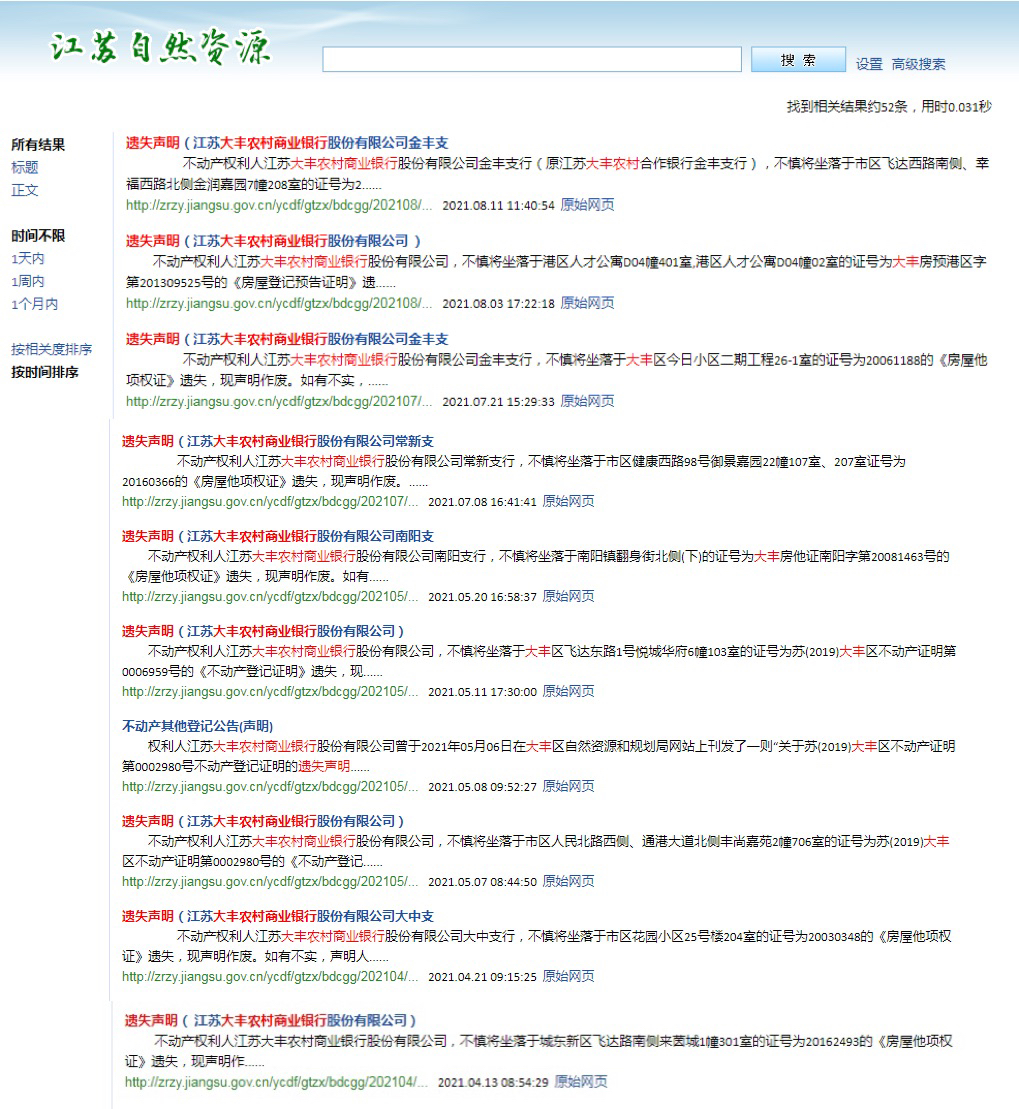The width and height of the screenshot is (1019, 1109).
Task: Click the green URL of 2021.08.11 result
Action: pyautogui.click(x=279, y=205)
